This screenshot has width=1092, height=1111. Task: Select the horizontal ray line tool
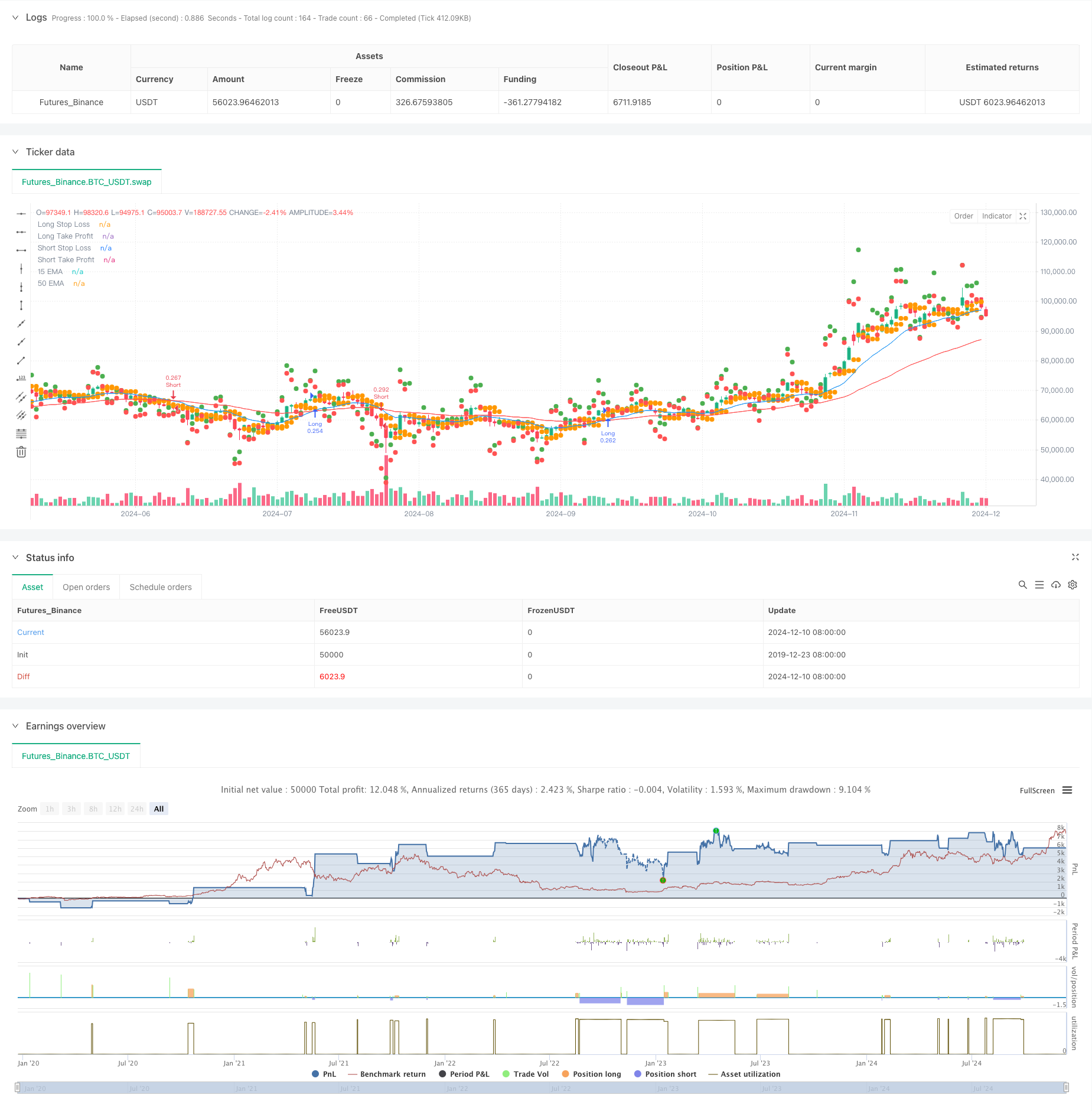(x=21, y=232)
